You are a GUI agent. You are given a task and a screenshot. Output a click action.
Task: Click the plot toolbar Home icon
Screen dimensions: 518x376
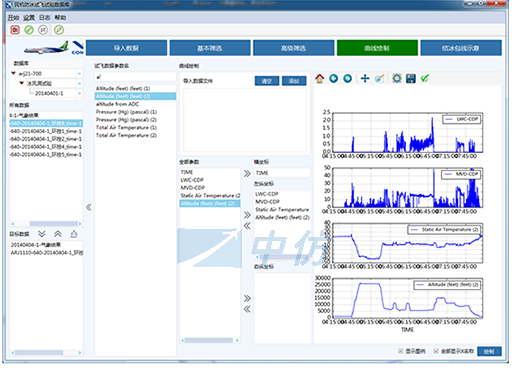pos(320,79)
